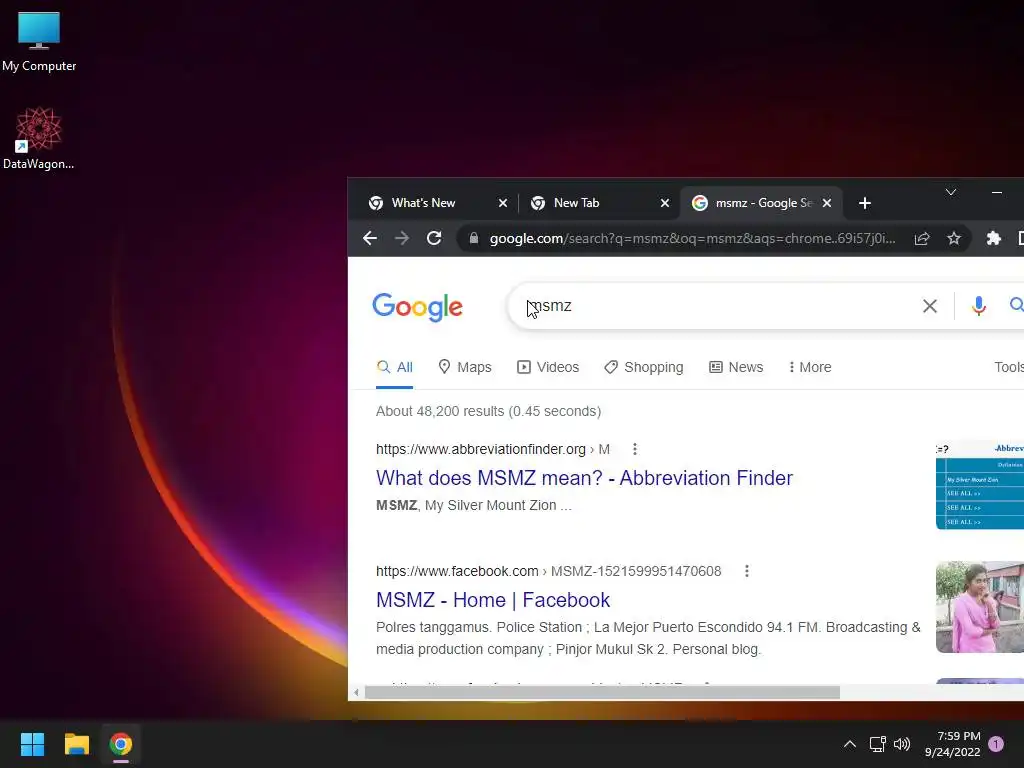Start voice search with the microphone
Screen dimensions: 1024x768
(x=978, y=306)
